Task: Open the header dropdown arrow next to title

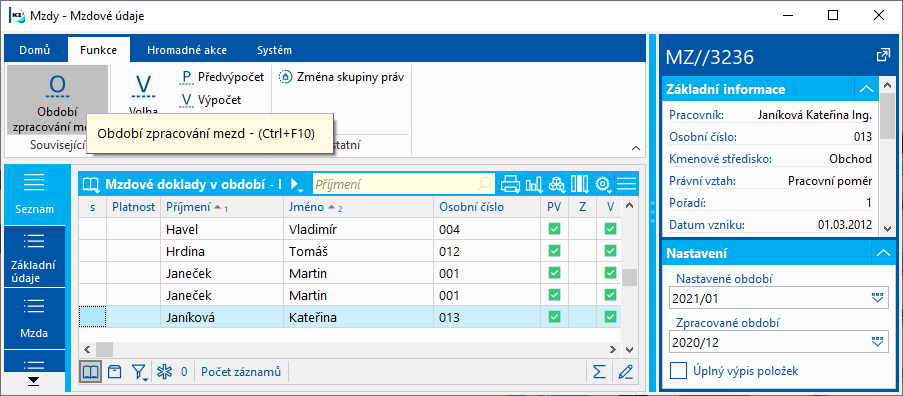Action: coord(297,184)
